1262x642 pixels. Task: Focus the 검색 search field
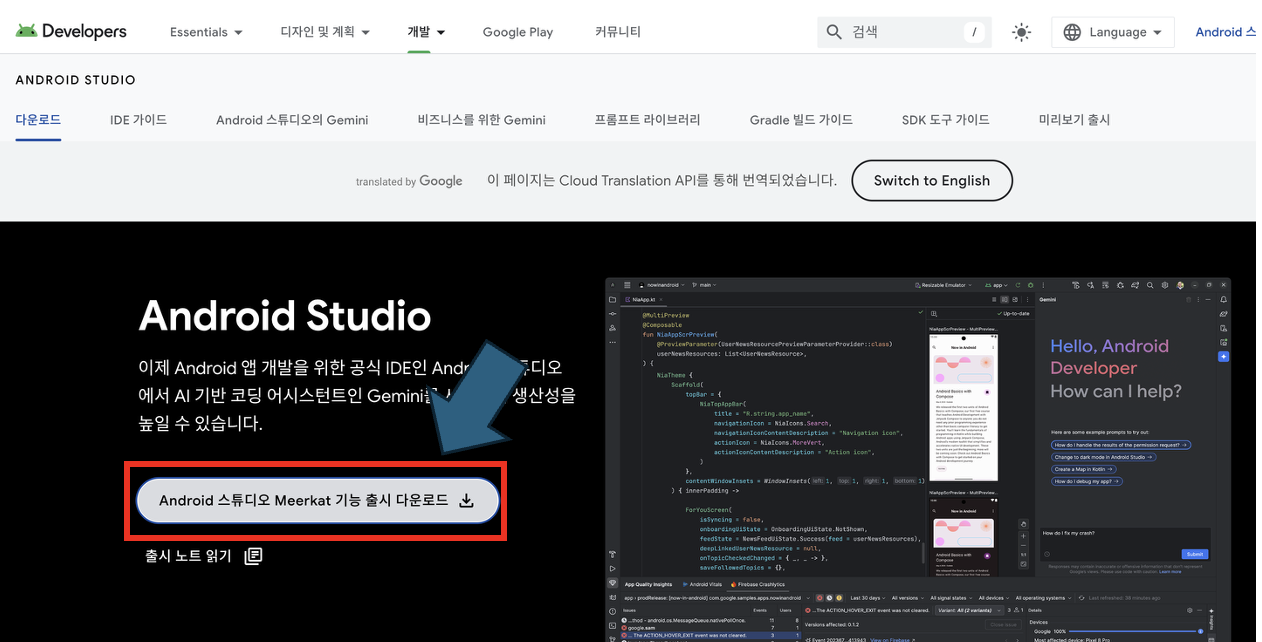coord(904,32)
